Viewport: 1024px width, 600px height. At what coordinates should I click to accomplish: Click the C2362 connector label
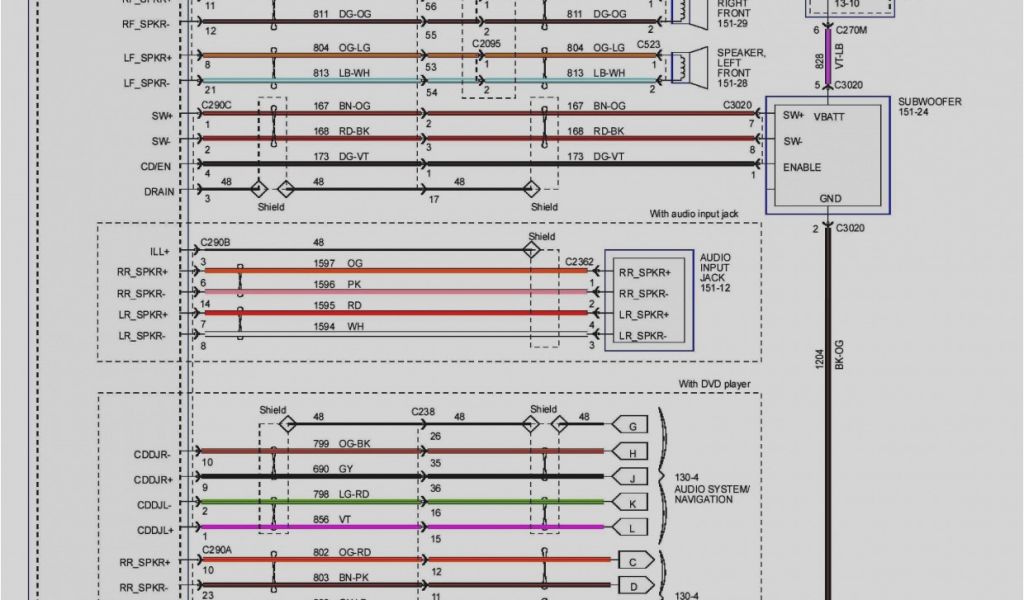(578, 261)
